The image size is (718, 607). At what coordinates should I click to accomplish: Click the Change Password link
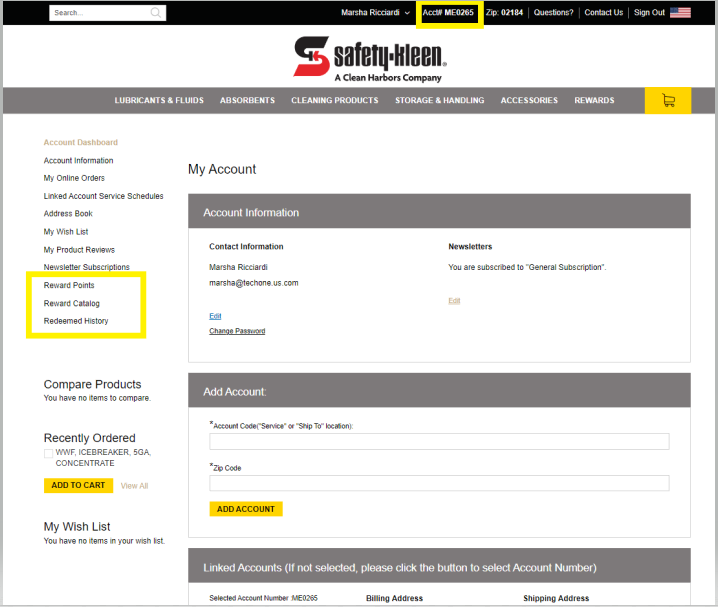tap(237, 331)
